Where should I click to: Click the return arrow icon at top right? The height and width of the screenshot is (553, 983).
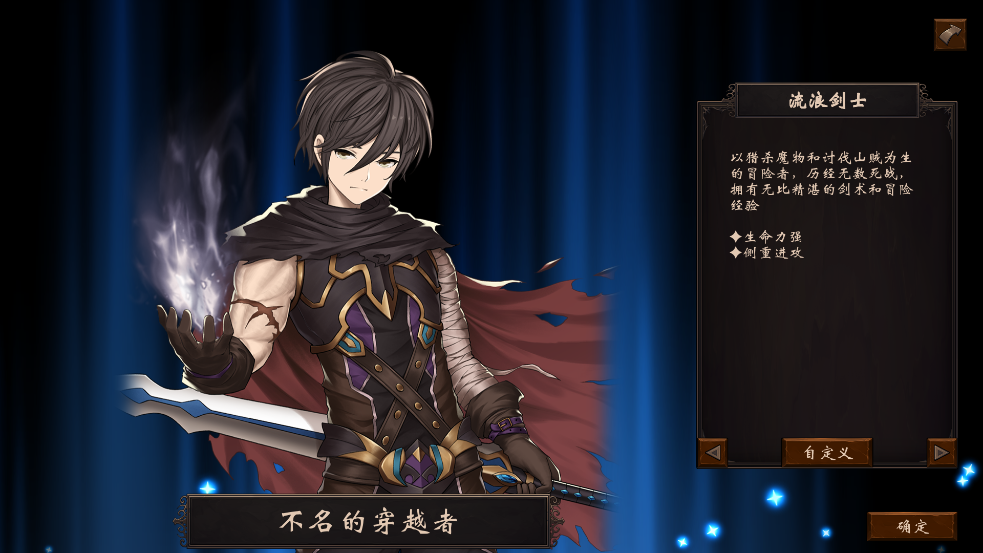pos(950,34)
